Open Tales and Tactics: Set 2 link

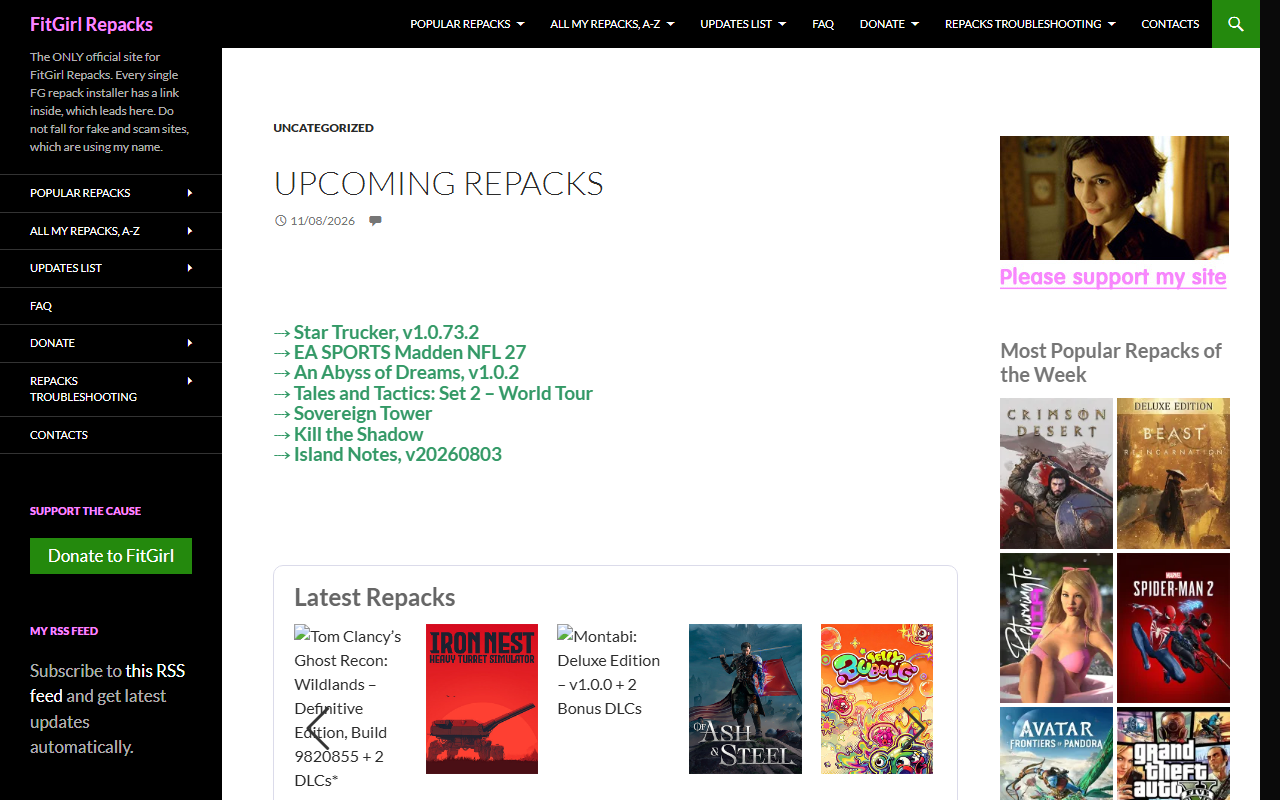point(443,393)
